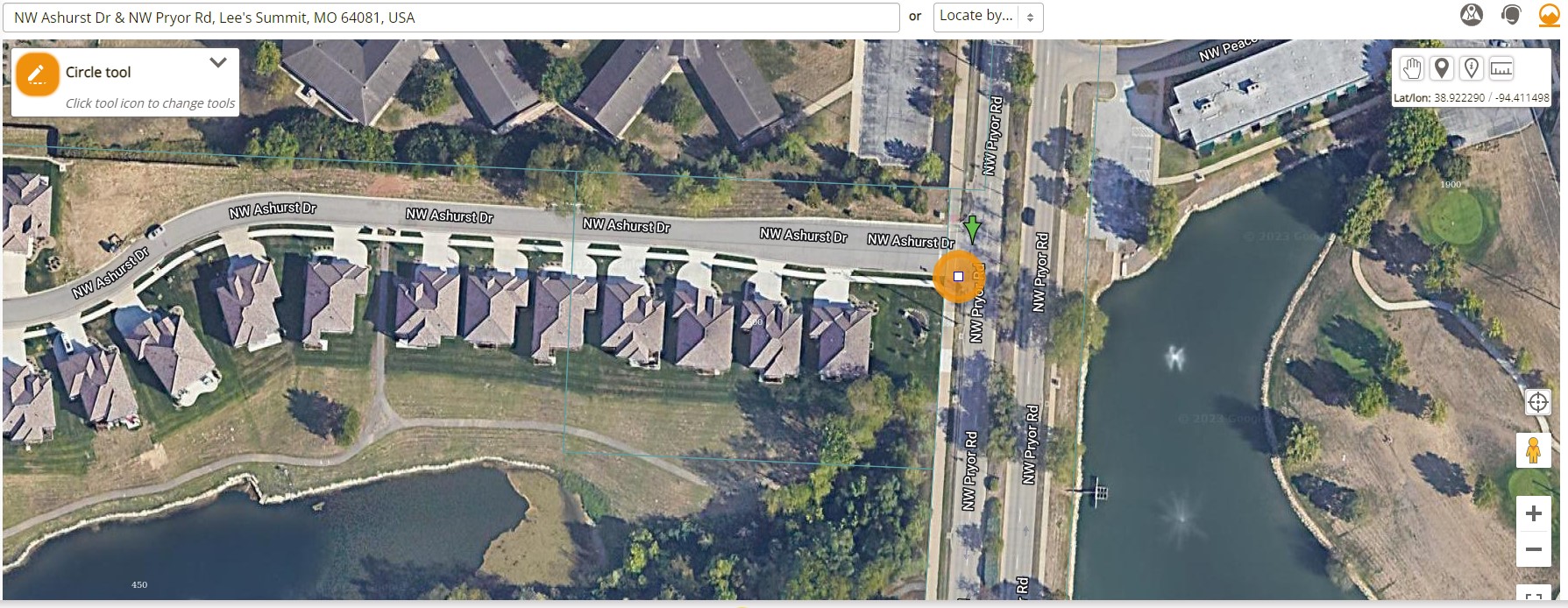Screen dimensions: 1568x608
Task: Select the hand pan tool
Action: tap(1411, 68)
